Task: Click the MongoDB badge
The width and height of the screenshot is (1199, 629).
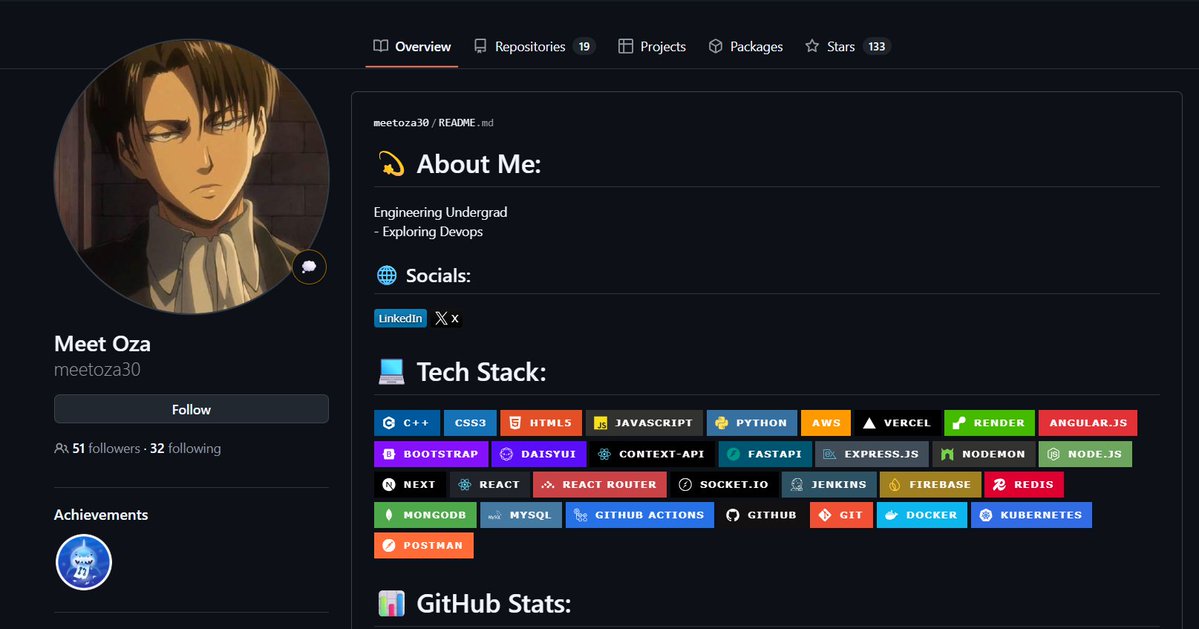Action: (x=425, y=515)
